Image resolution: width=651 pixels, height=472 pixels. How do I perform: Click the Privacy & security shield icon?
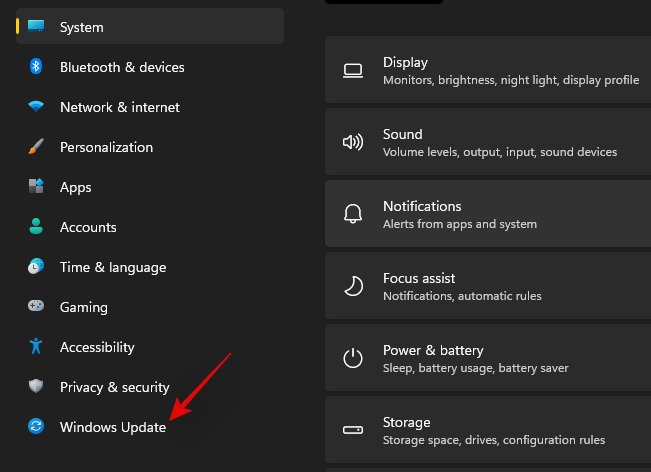pyautogui.click(x=36, y=387)
